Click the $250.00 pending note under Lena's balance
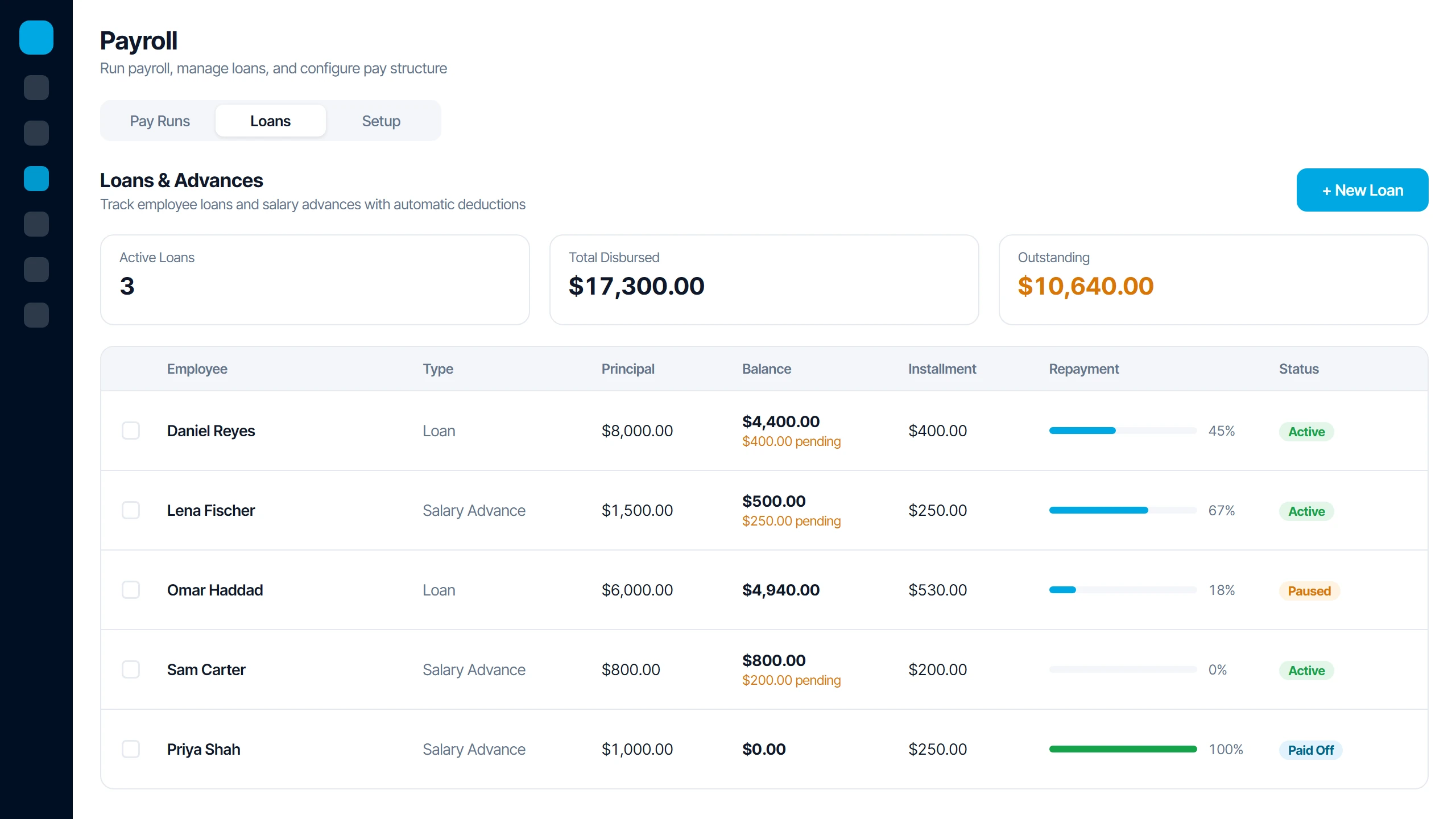Viewport: 1456px width, 819px height. [791, 521]
